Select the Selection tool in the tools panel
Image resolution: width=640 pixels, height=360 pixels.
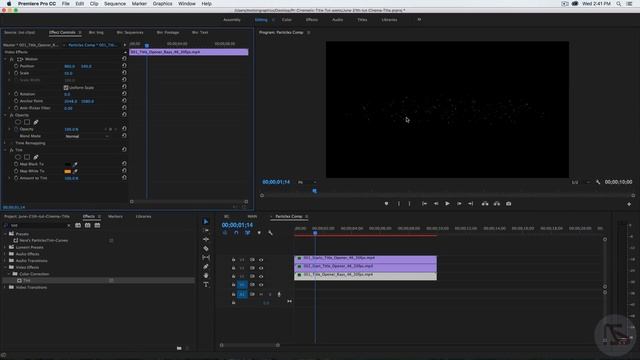[x=206, y=222]
